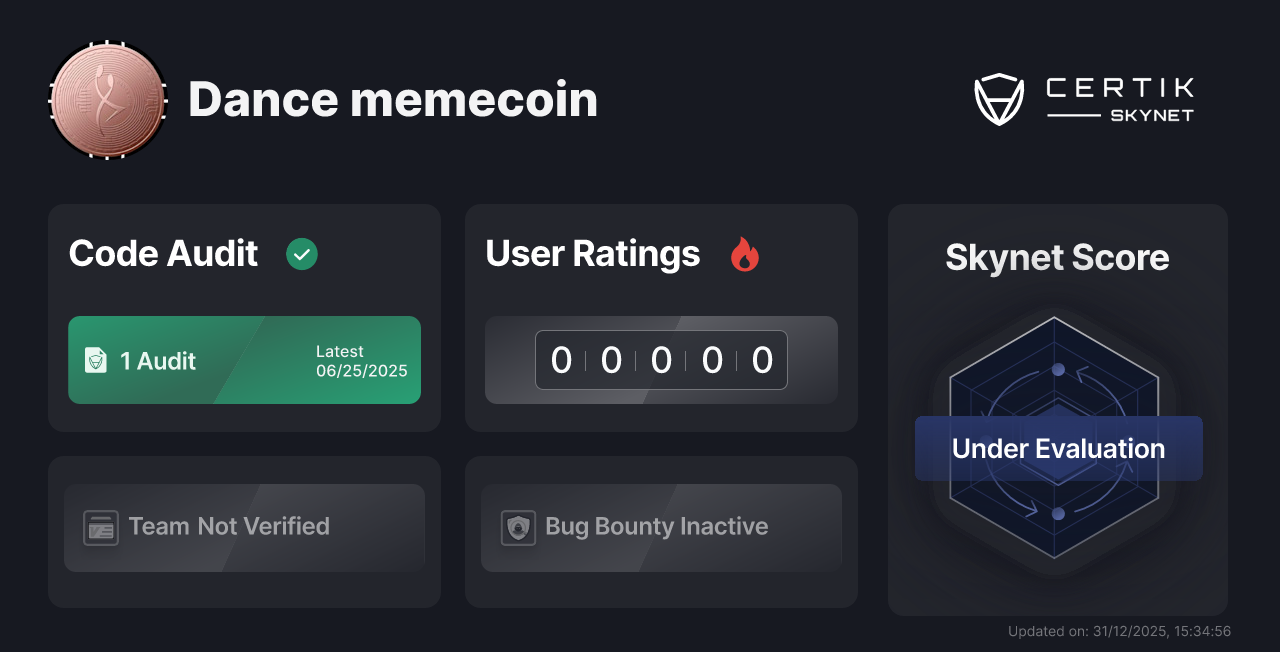Click the flame icon next to User Ratings
The height and width of the screenshot is (652, 1280).
click(744, 255)
